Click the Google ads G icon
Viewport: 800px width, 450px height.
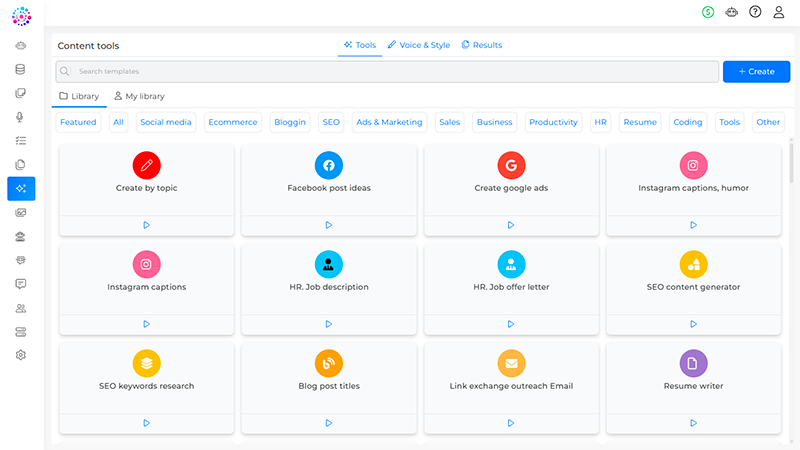[x=511, y=165]
